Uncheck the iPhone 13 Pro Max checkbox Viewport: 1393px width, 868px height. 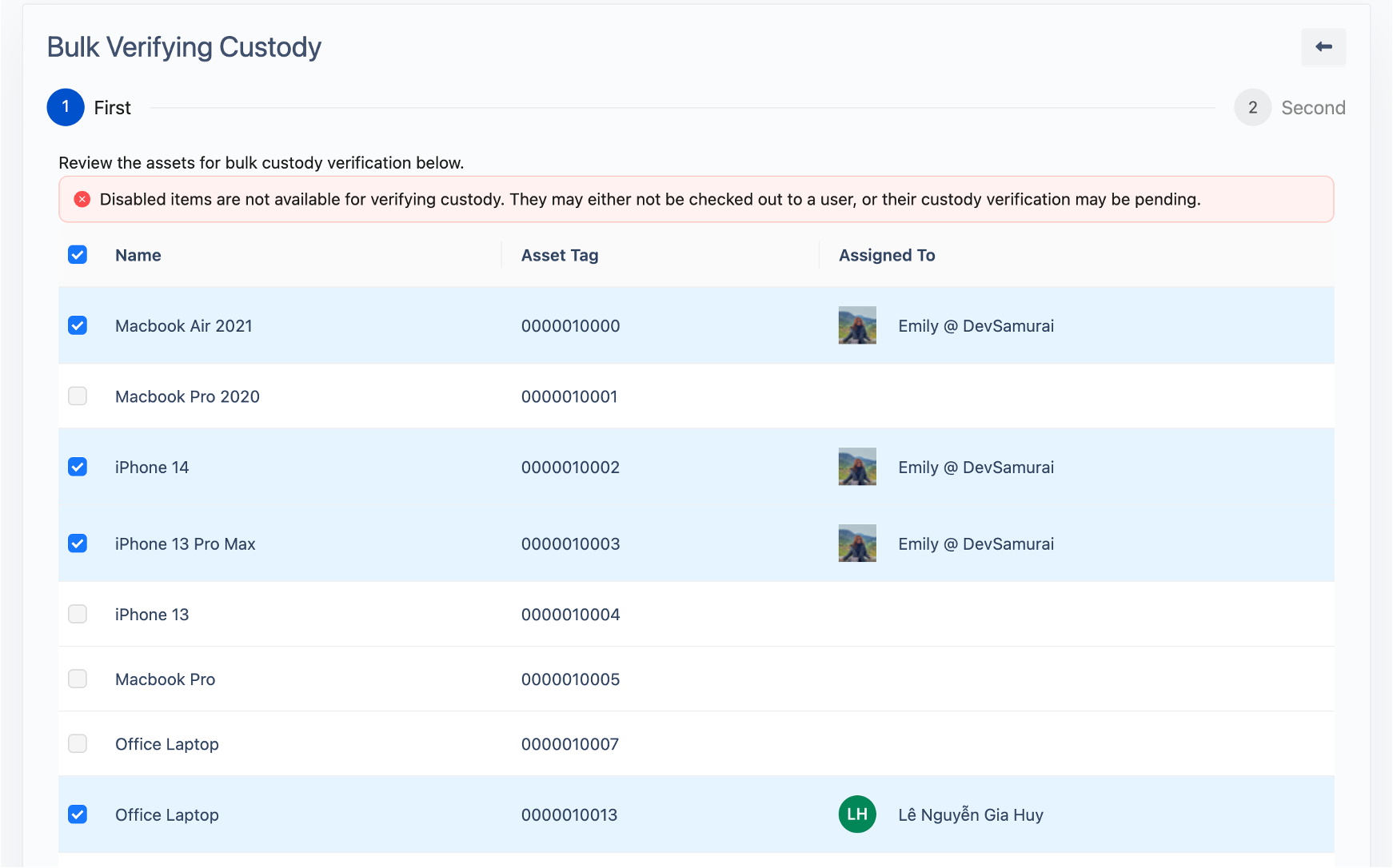click(x=78, y=543)
